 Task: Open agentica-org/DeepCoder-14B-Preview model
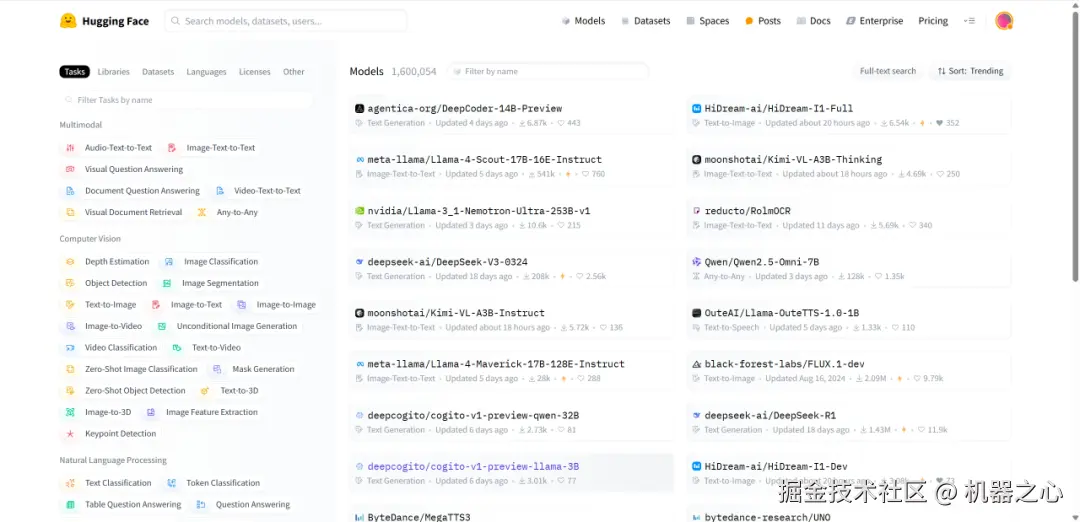pyautogui.click(x=511, y=115)
